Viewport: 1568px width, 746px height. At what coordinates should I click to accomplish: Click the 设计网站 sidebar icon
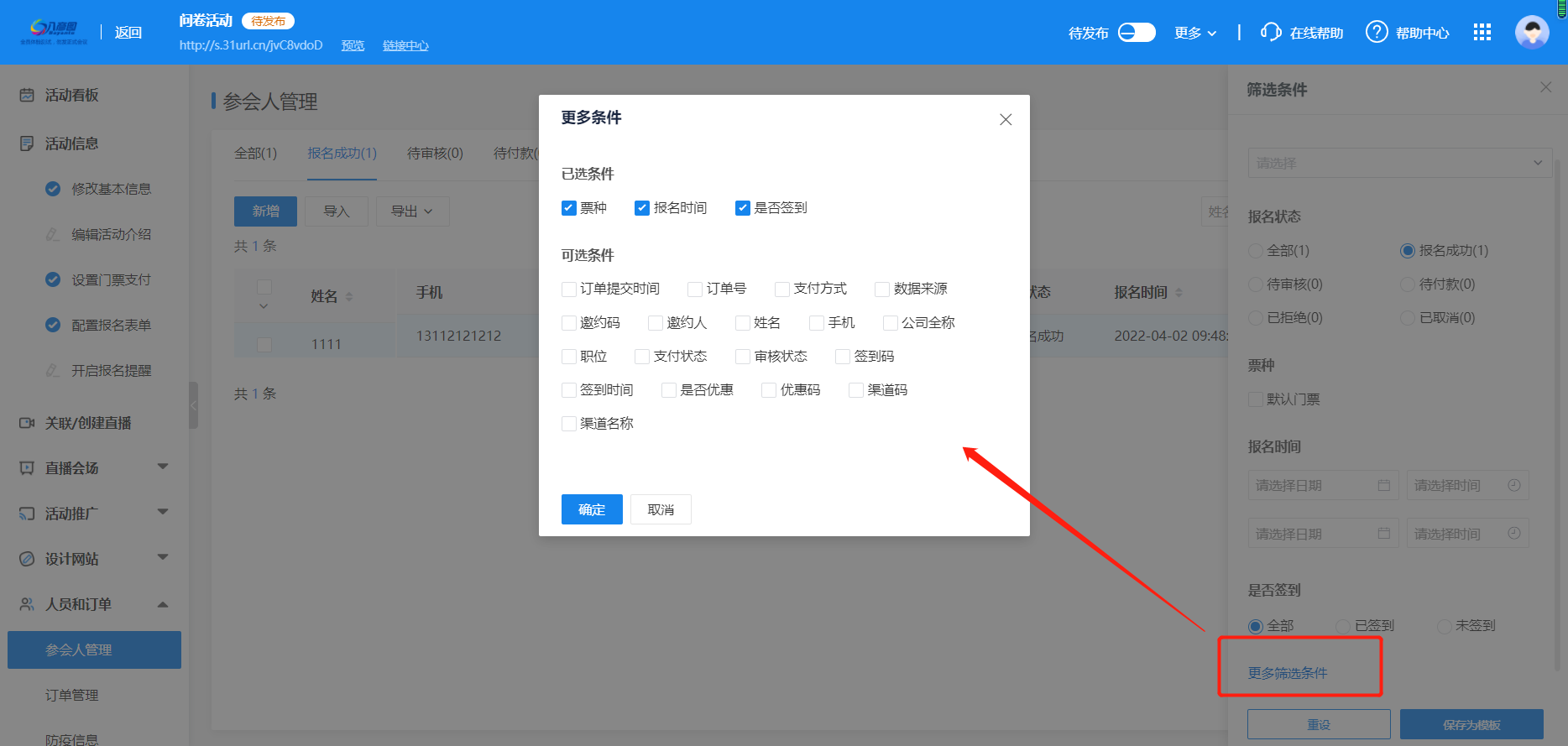tap(27, 559)
